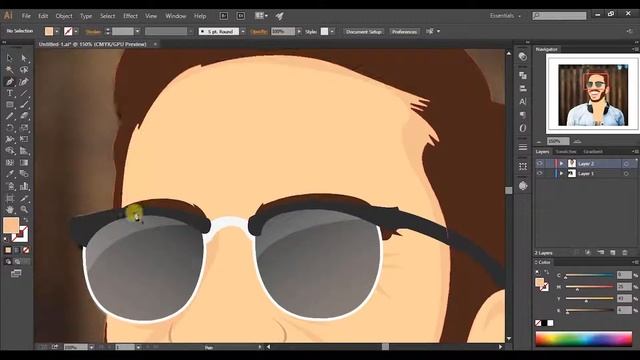Click the Document Setup button
The height and width of the screenshot is (360, 640).
pos(363,31)
